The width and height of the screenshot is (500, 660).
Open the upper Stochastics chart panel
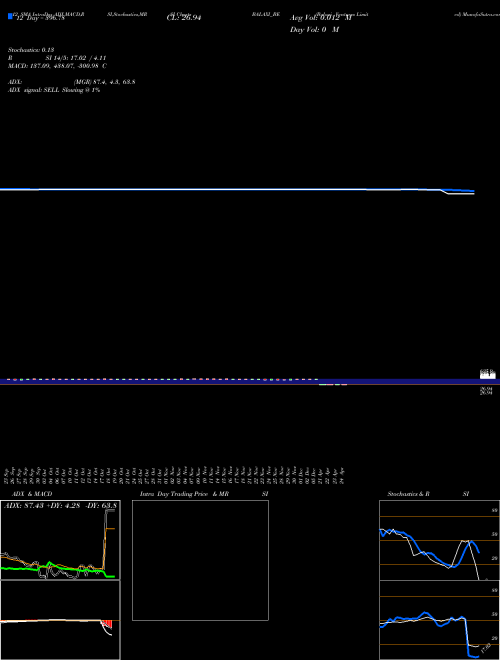[439, 540]
